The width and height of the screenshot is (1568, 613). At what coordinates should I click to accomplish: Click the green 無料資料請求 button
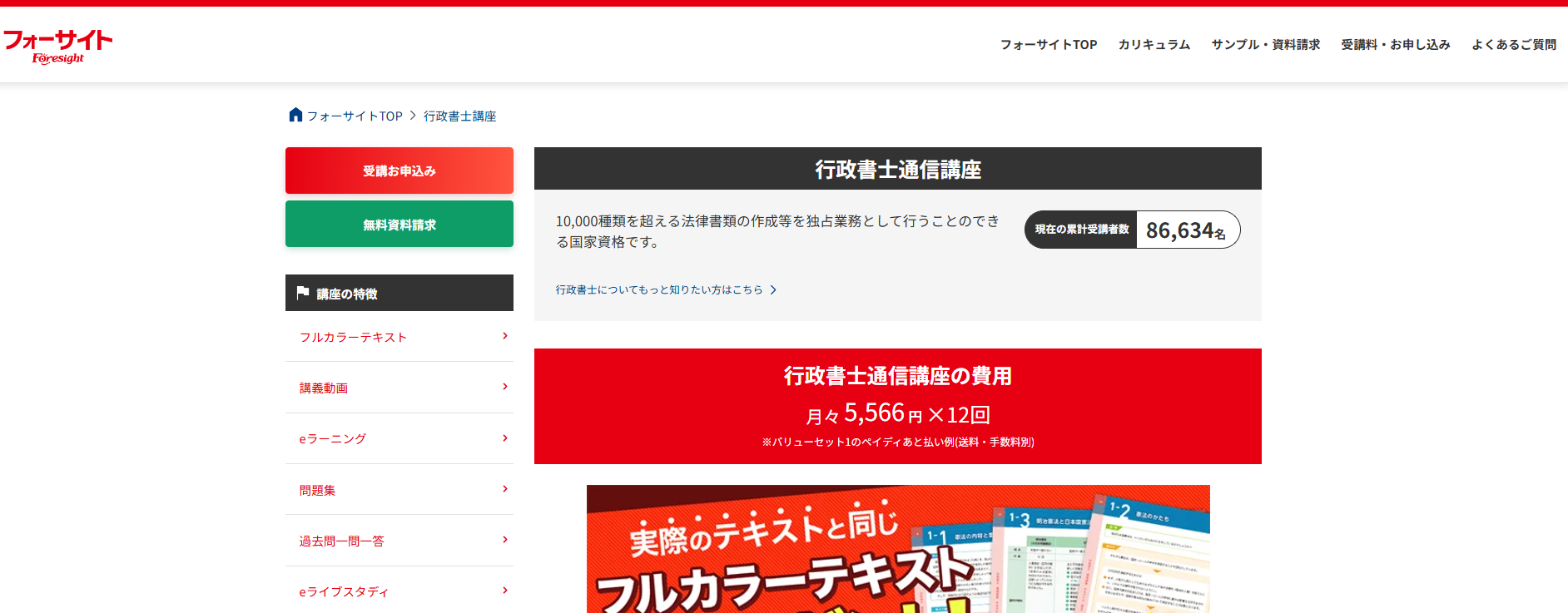399,224
